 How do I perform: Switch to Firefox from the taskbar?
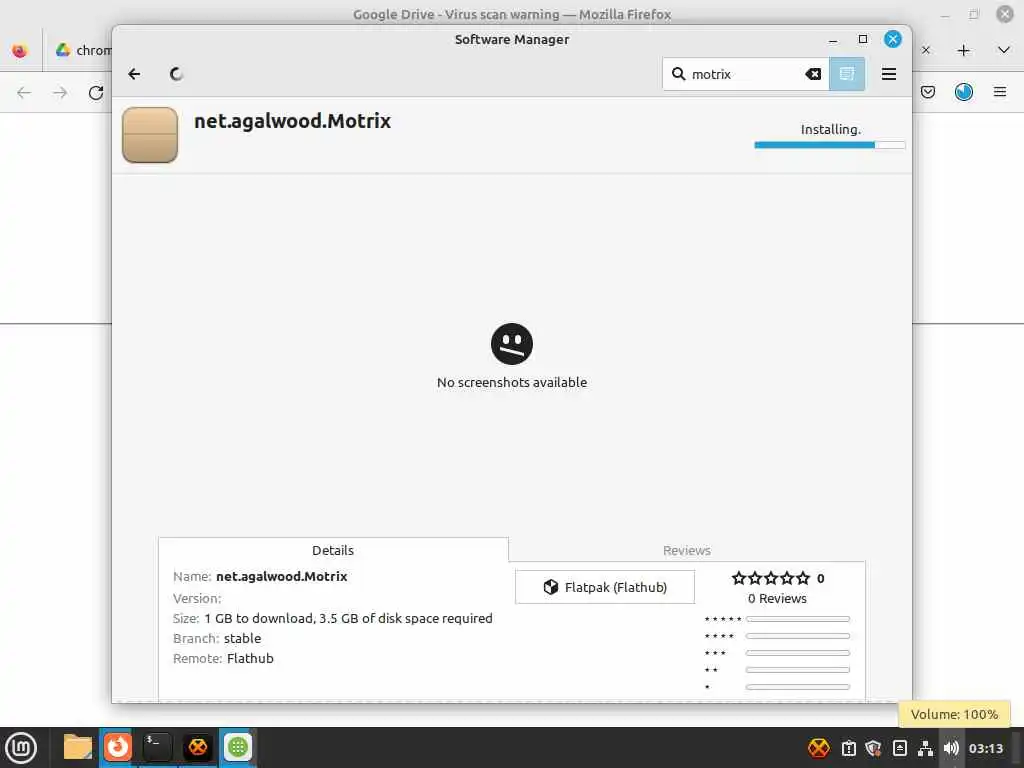pos(118,747)
